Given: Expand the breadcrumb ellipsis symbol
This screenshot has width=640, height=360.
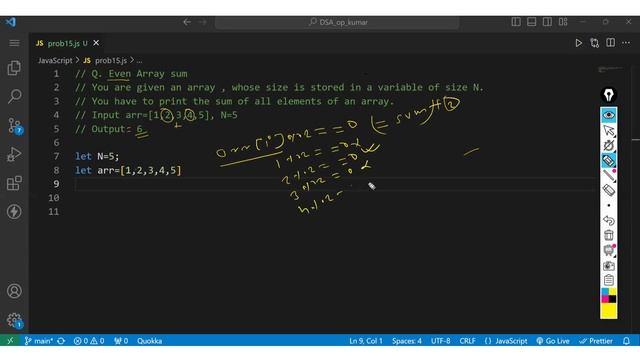Looking at the screenshot, I should (x=140, y=61).
